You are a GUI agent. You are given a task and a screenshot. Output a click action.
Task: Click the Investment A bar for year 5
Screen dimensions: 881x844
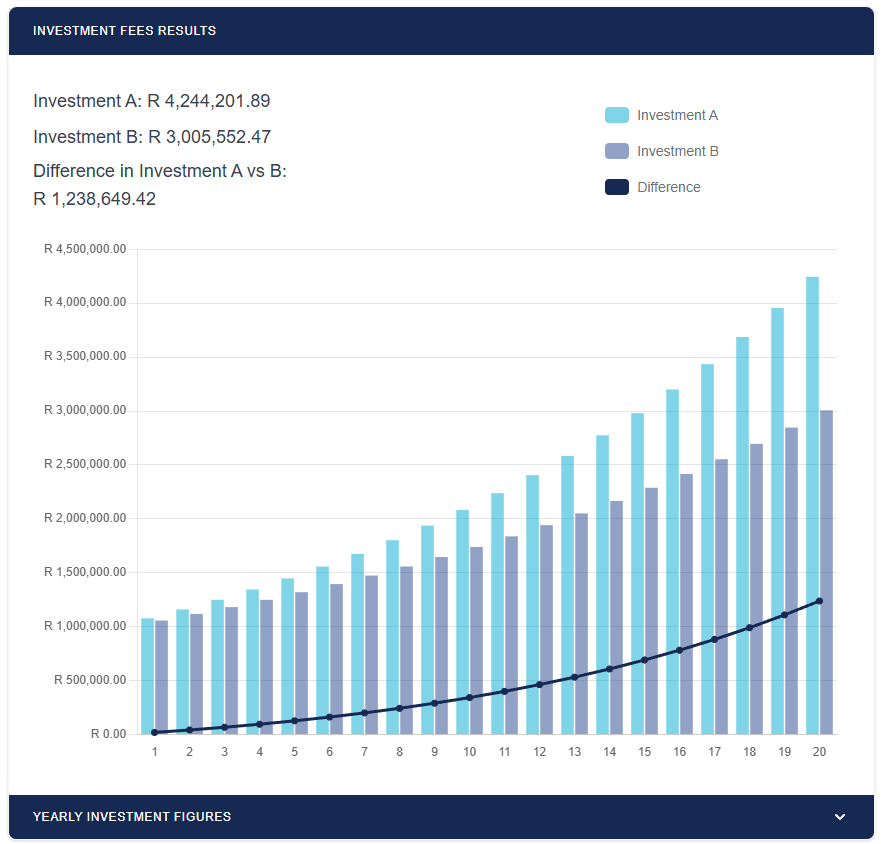click(287, 656)
